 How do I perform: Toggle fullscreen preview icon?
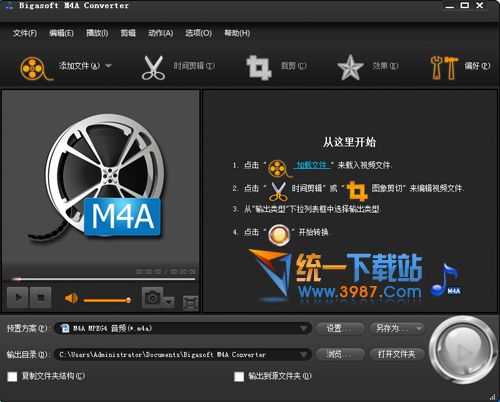(191, 303)
